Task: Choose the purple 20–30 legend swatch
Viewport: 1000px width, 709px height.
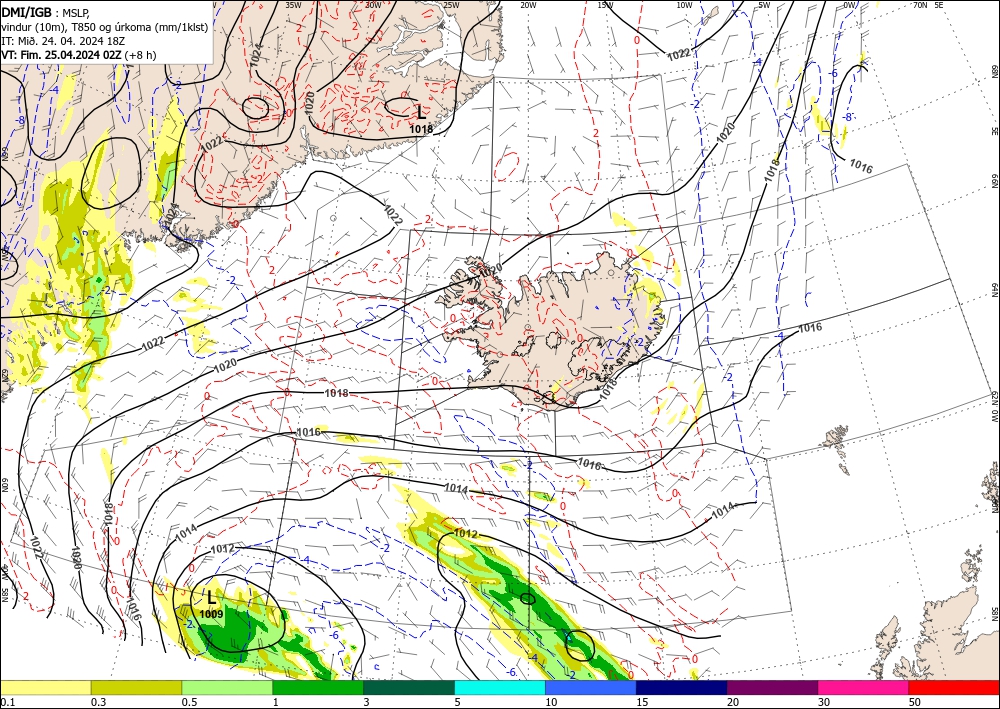Action: click(x=772, y=687)
